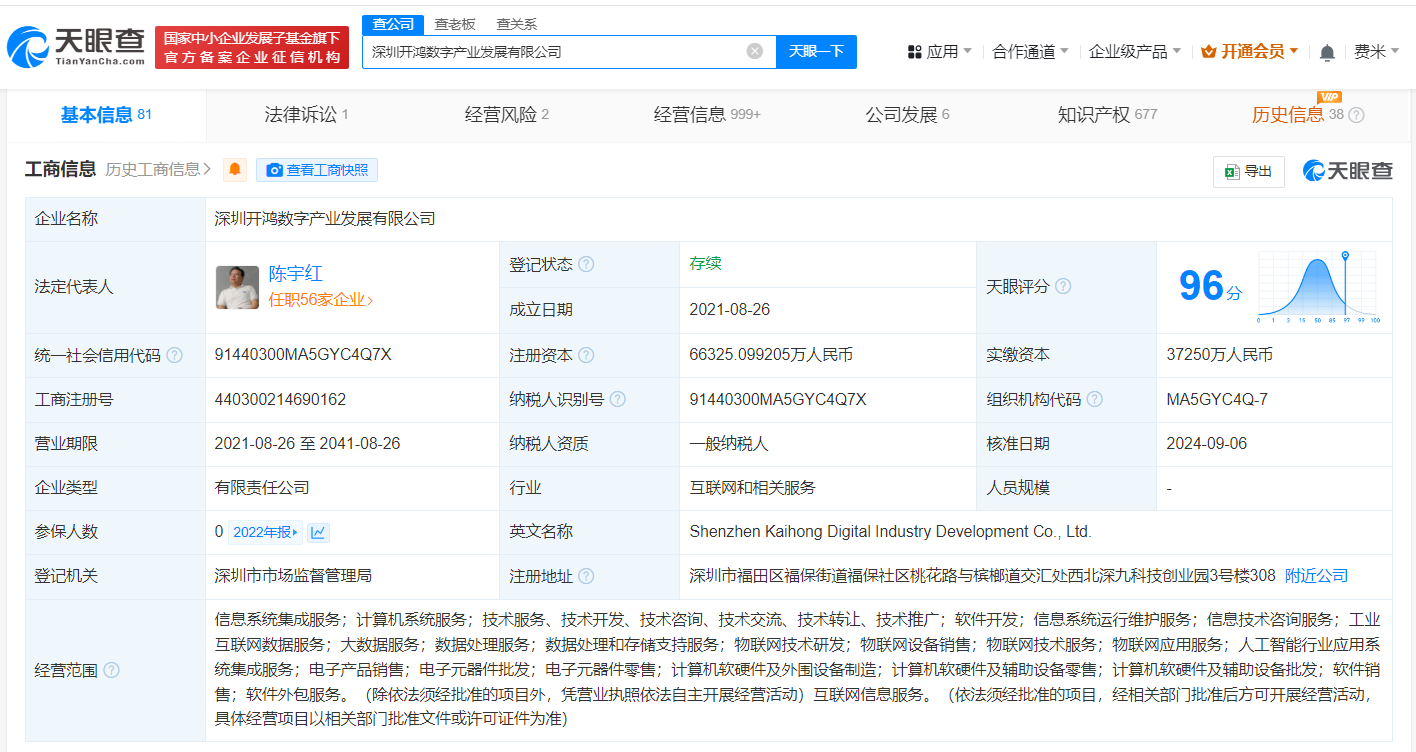Click the 有限责任公司 enterprise type value

click(262, 488)
